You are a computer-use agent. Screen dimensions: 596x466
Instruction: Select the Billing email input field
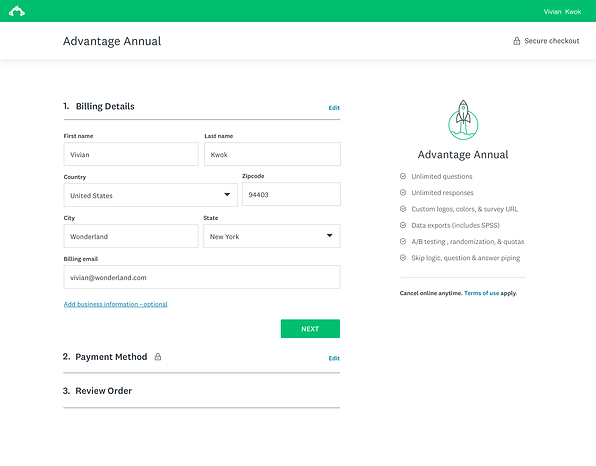(x=202, y=277)
